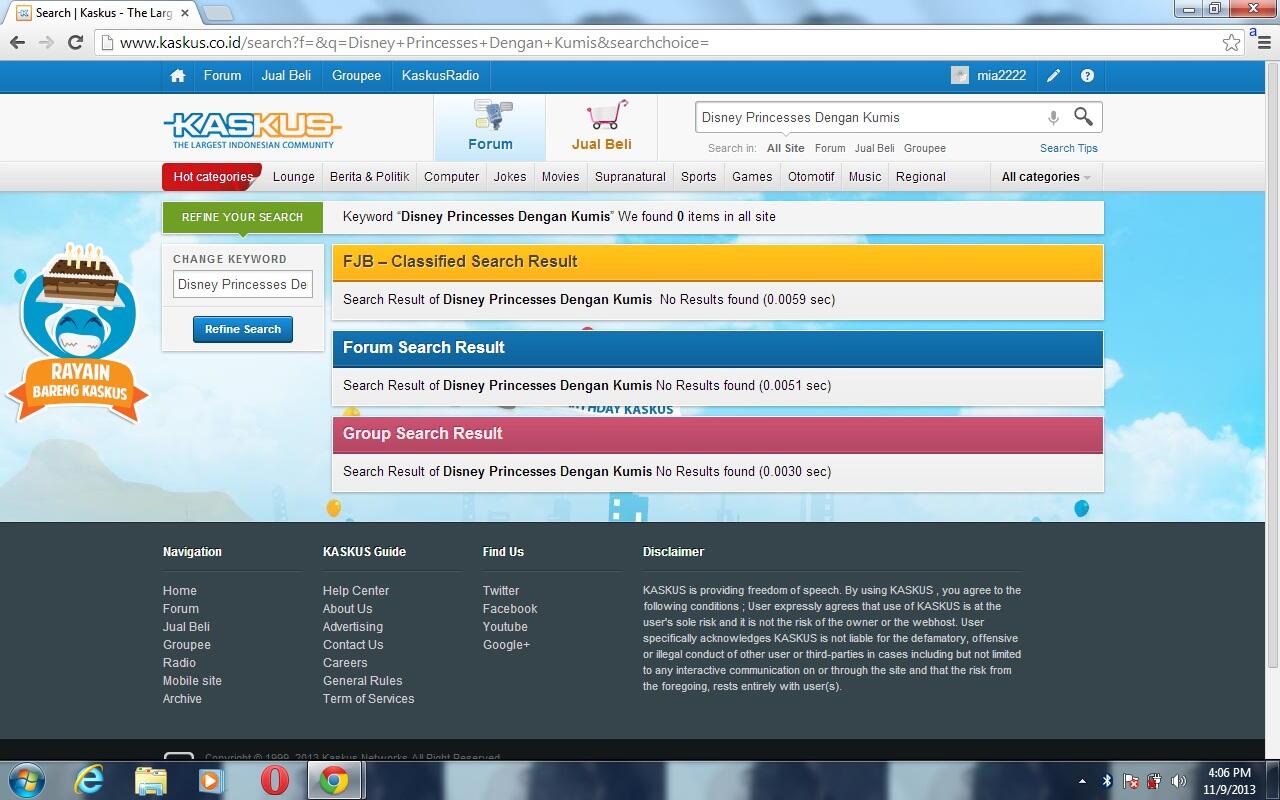Open Twitter footer link
This screenshot has width=1280, height=800.
[501, 591]
